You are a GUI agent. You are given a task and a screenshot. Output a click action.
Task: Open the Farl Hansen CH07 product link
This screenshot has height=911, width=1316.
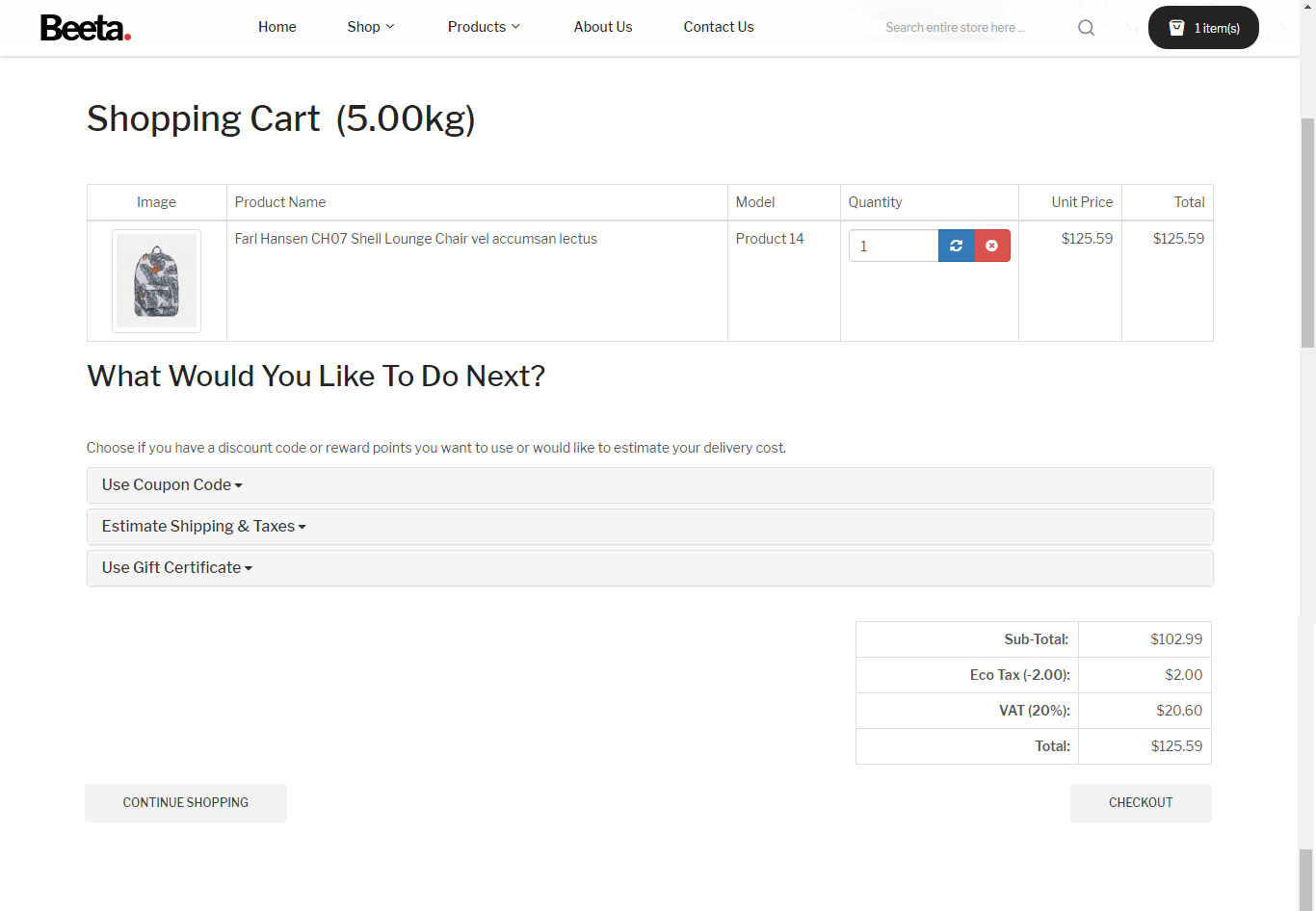[x=415, y=239]
